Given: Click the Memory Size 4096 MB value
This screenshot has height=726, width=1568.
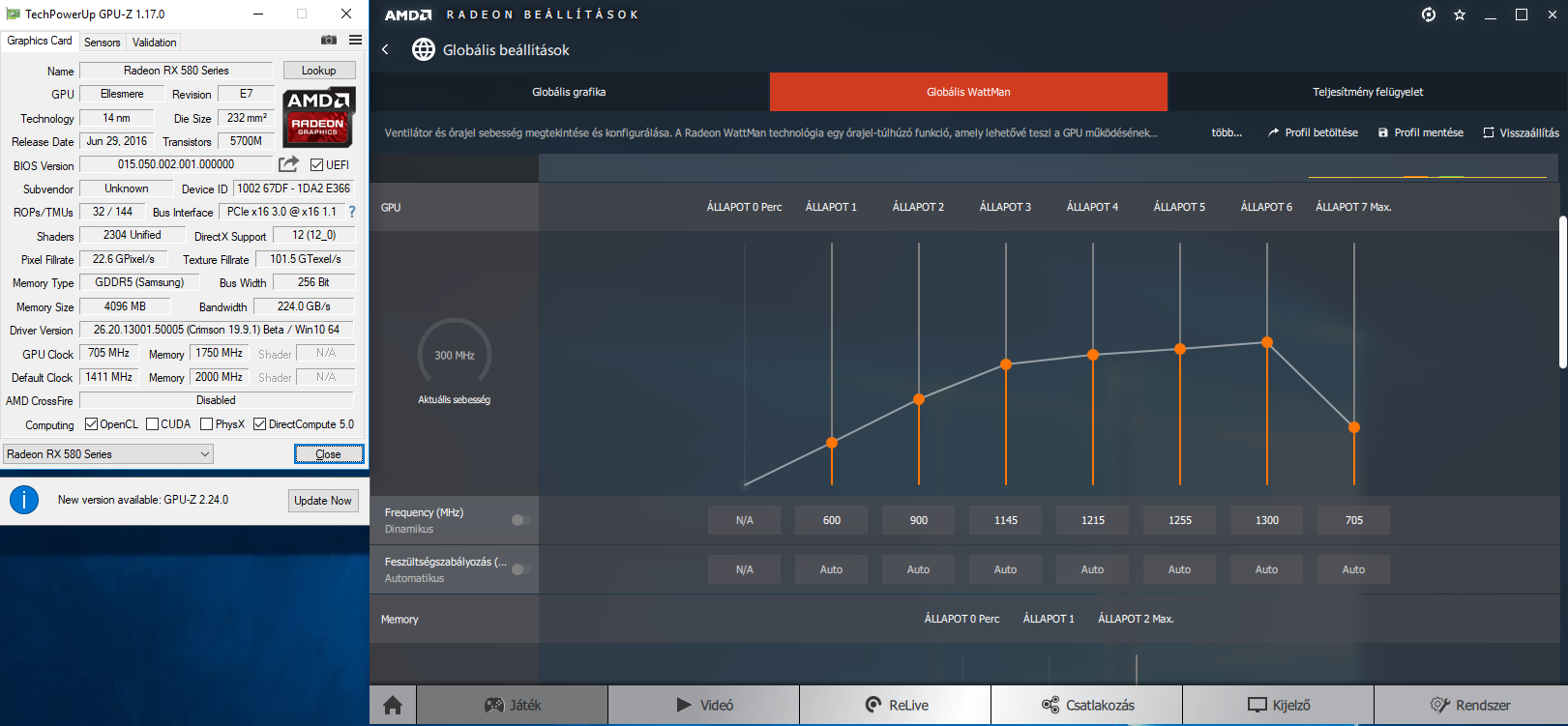Looking at the screenshot, I should coord(125,306).
